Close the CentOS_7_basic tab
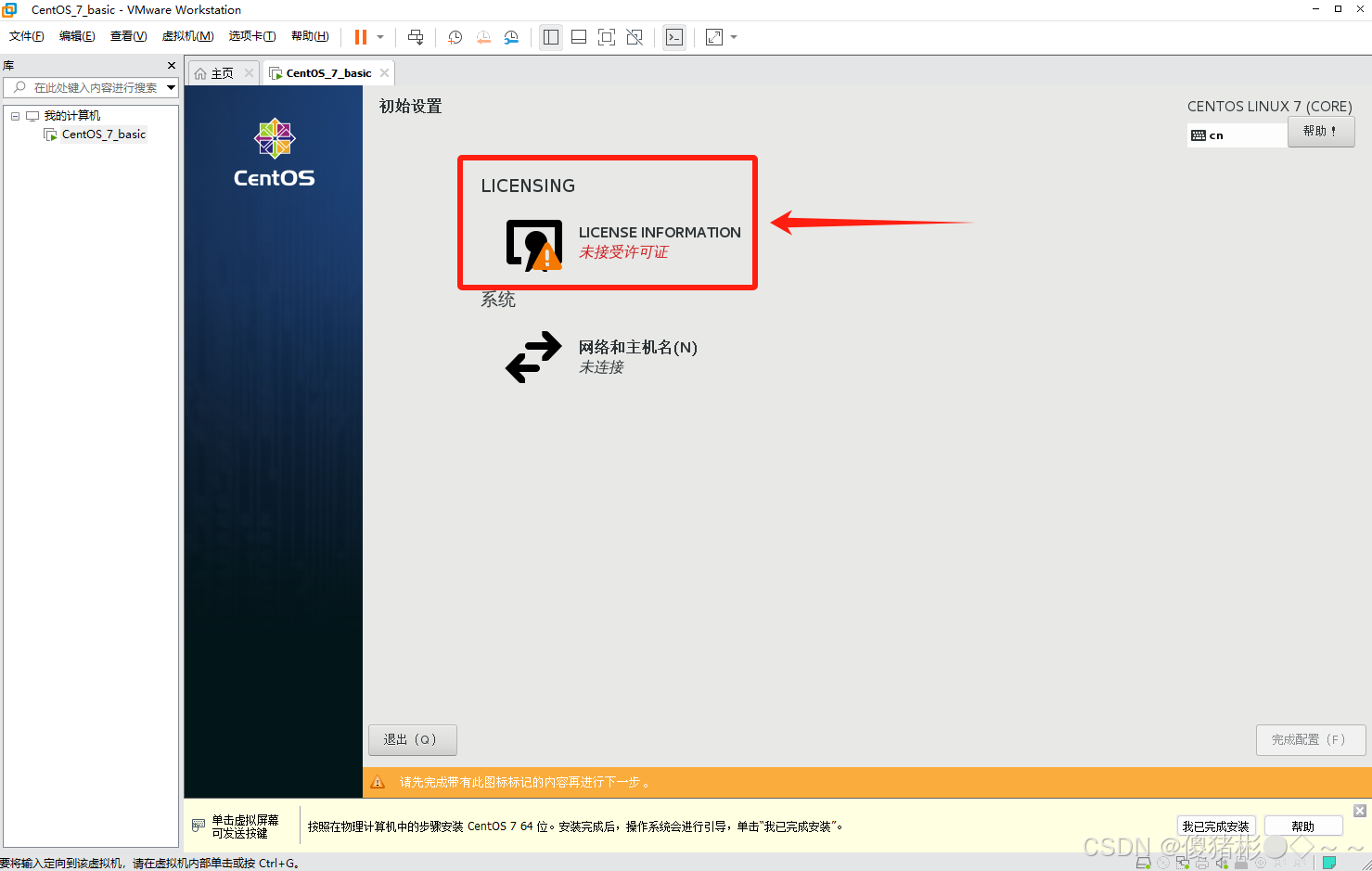 click(384, 73)
